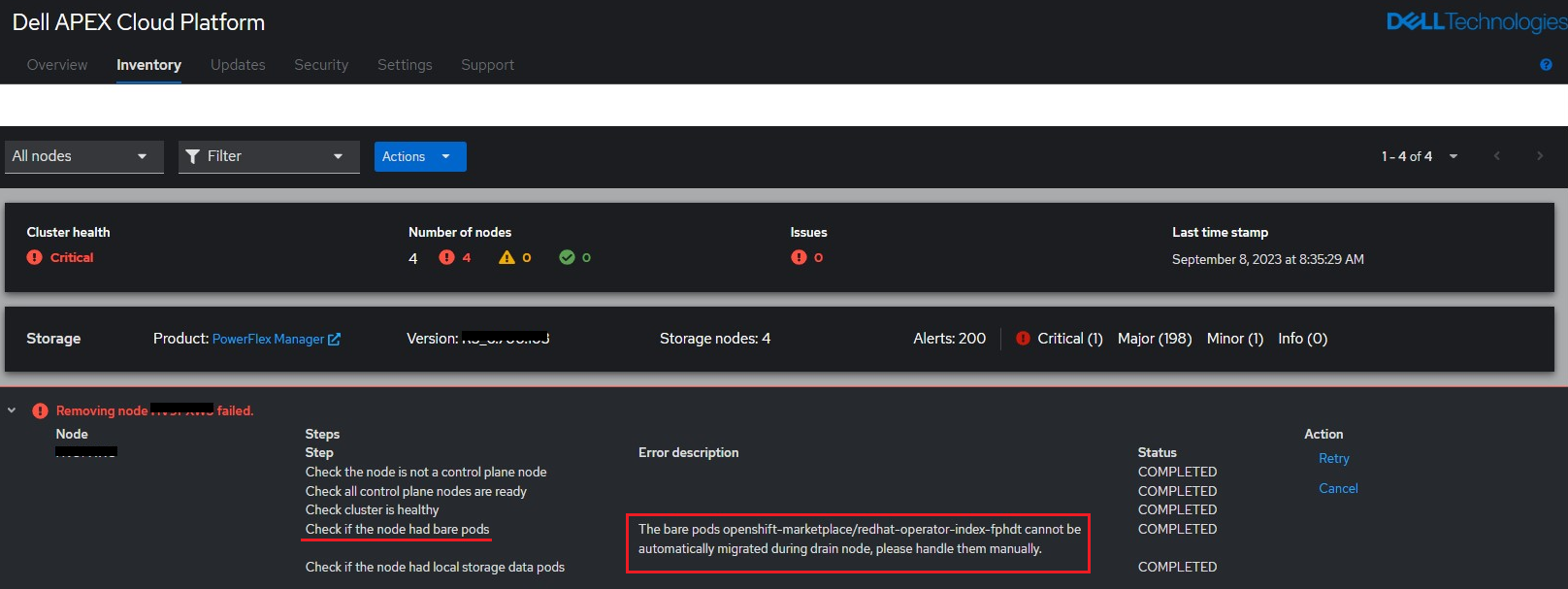Viewport: 1568px width, 589px height.
Task: Click the Dell Technologies logo
Action: click(x=1476, y=21)
